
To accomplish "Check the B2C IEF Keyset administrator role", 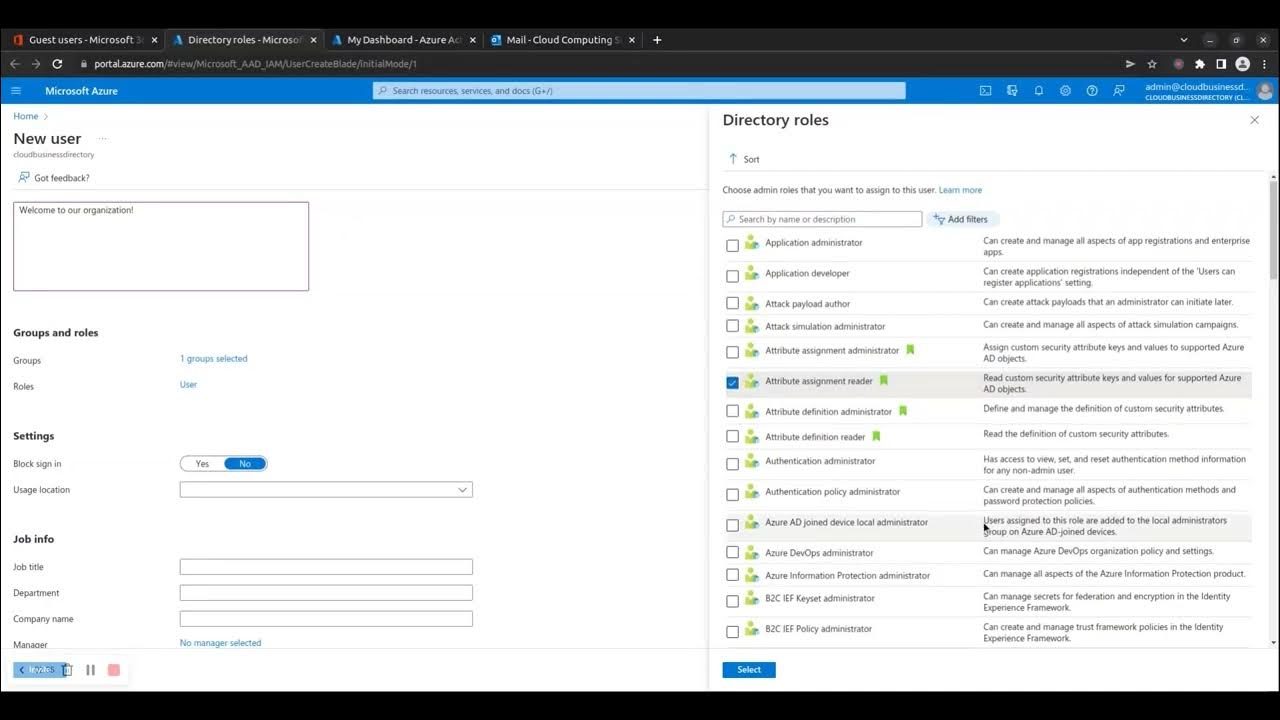I will click(733, 601).
